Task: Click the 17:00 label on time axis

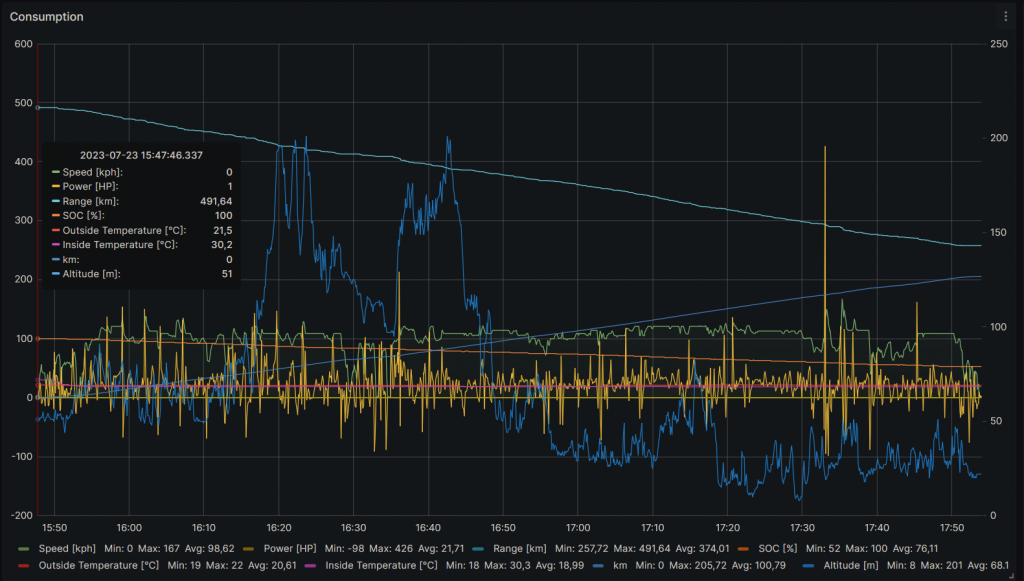Action: click(578, 527)
